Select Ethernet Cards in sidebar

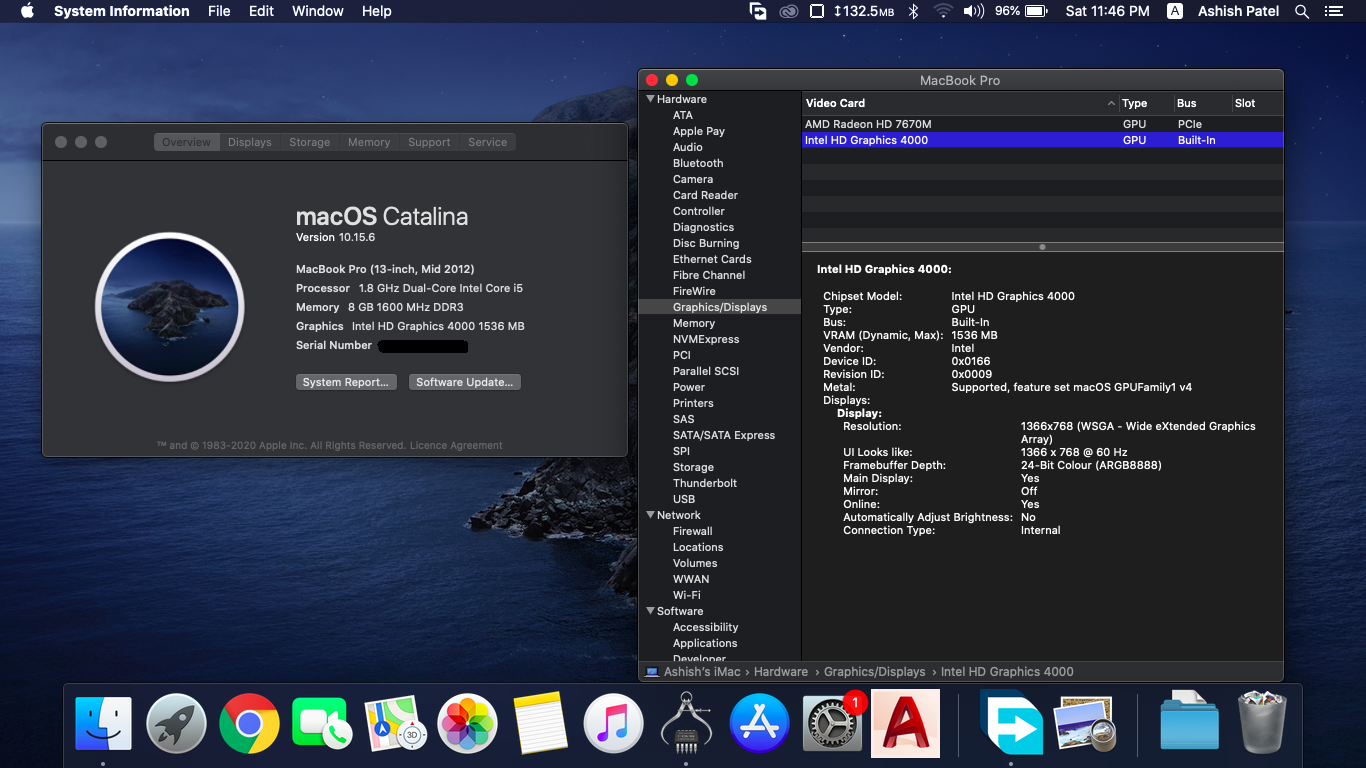coord(712,259)
